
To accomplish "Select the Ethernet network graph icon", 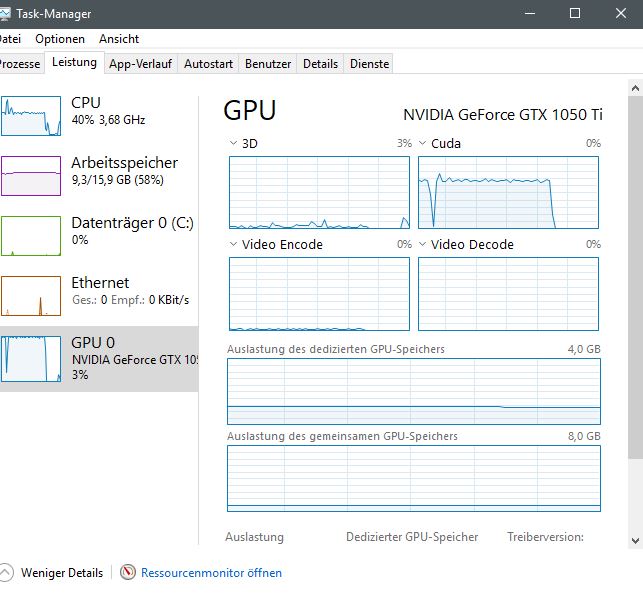I will (32, 296).
